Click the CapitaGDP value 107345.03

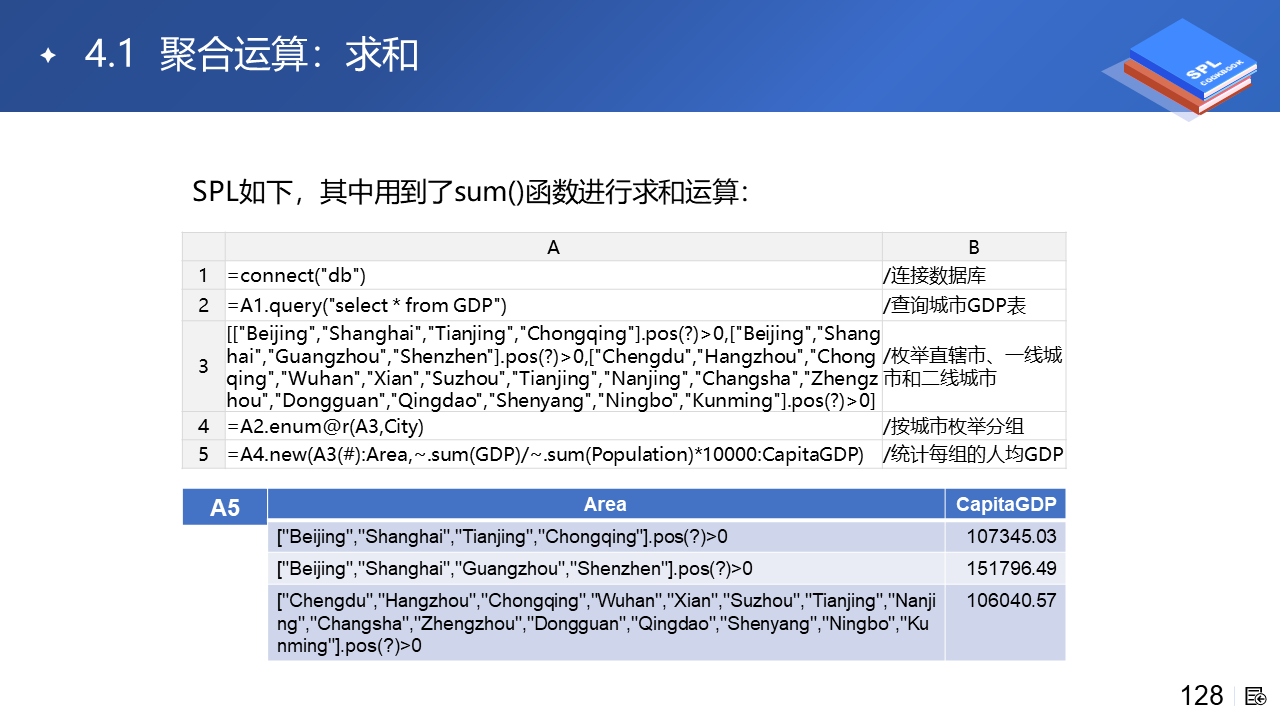(x=1012, y=536)
